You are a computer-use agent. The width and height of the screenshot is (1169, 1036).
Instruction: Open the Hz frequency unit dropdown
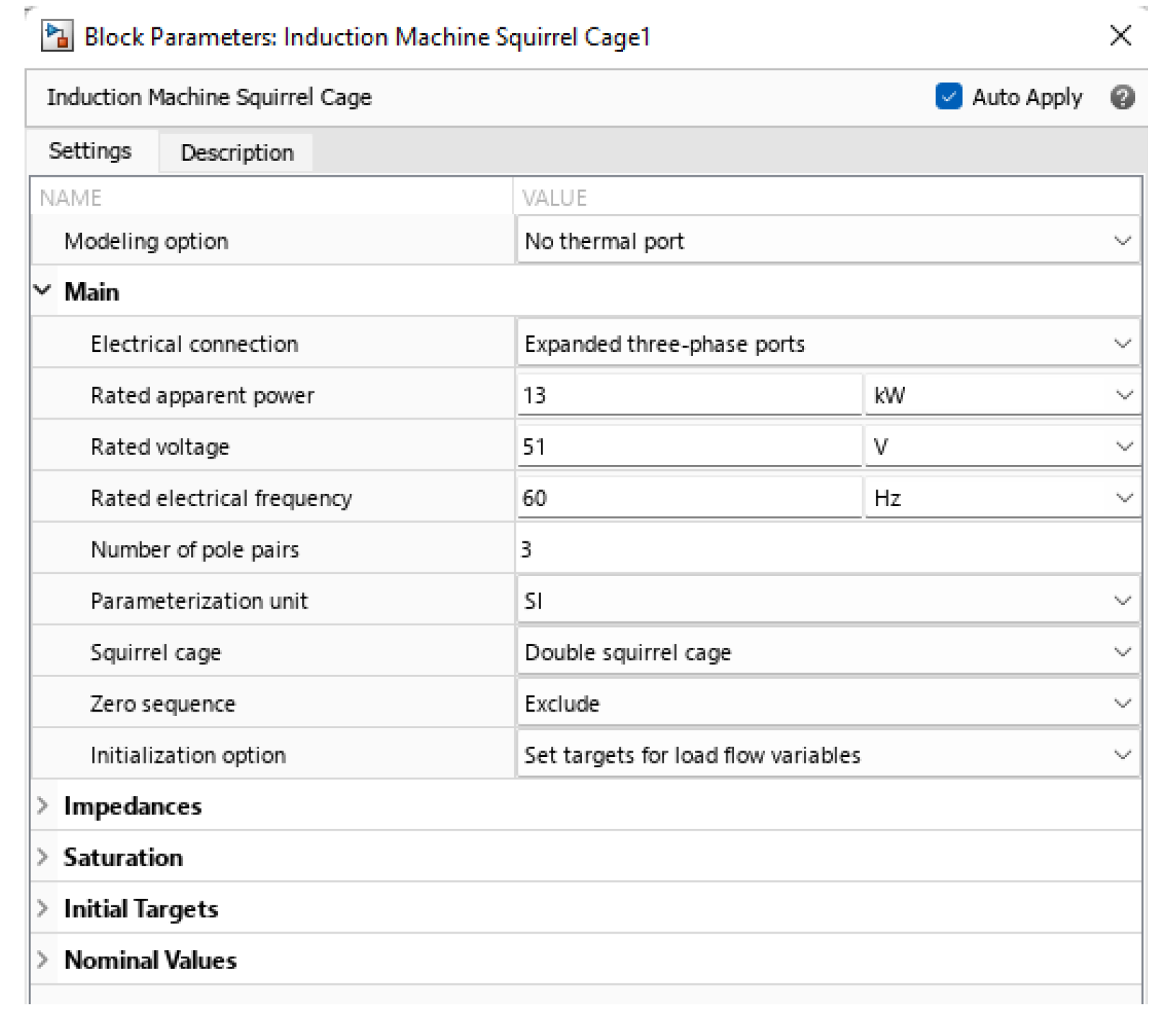coord(1002,498)
